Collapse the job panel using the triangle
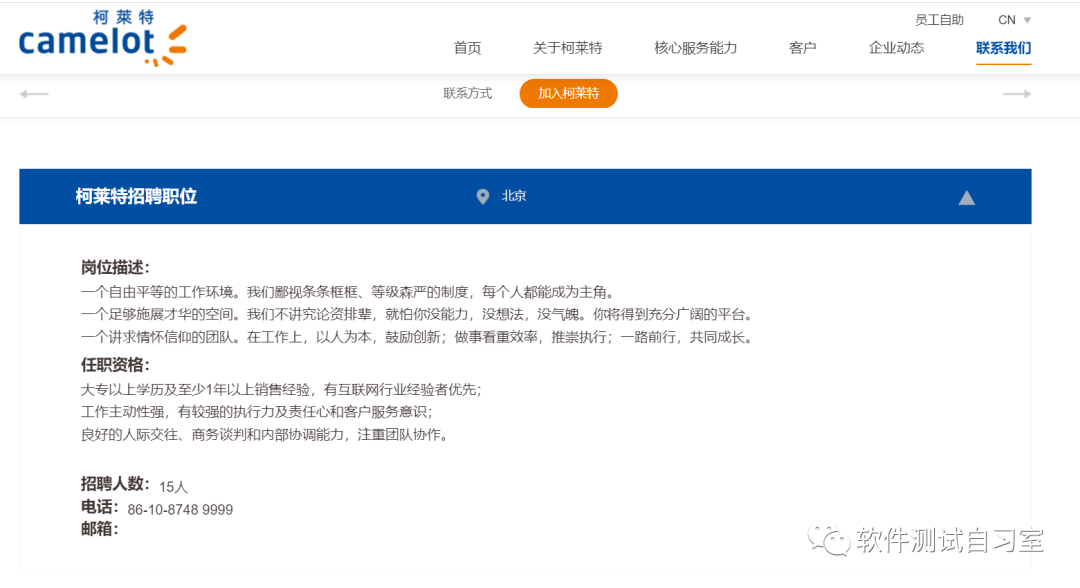 967,197
